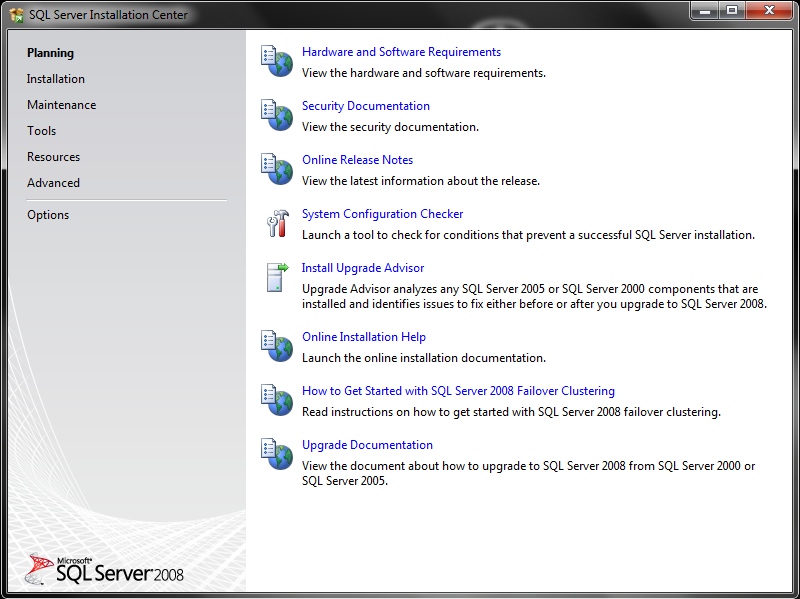Click the Hardware and Software Requirements icon
Viewport: 800px width, 599px height.
pyautogui.click(x=276, y=60)
